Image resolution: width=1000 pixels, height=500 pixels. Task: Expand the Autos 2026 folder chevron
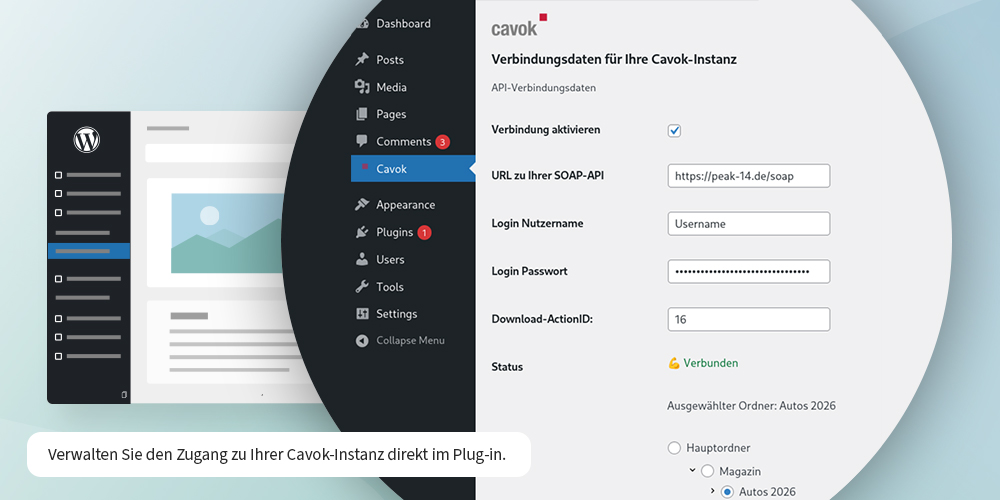pyautogui.click(x=712, y=490)
